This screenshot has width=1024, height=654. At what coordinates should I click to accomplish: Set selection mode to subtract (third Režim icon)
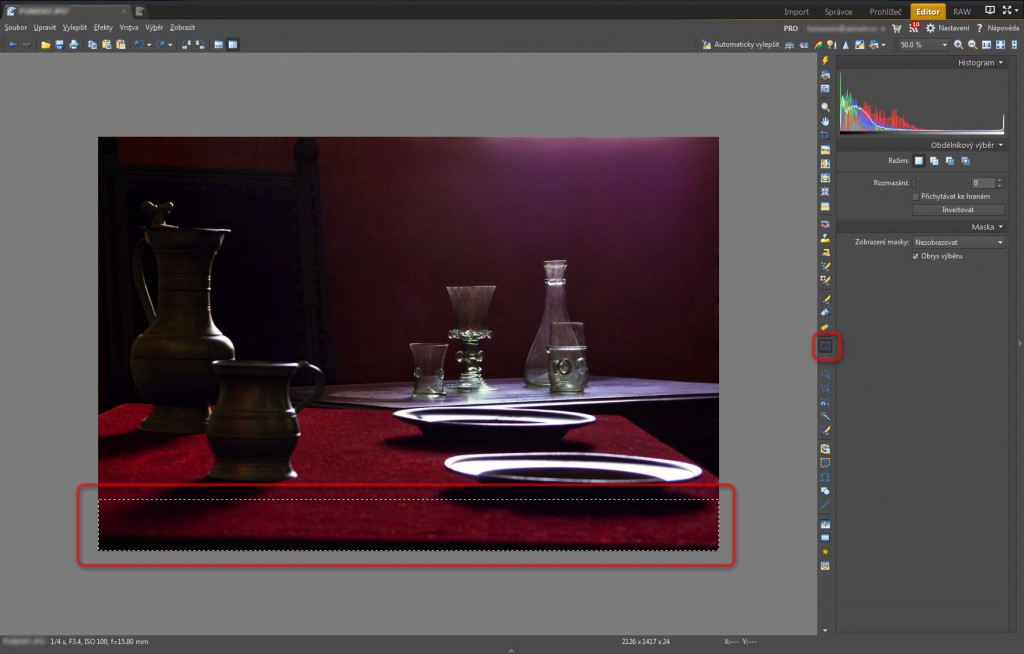pos(950,161)
